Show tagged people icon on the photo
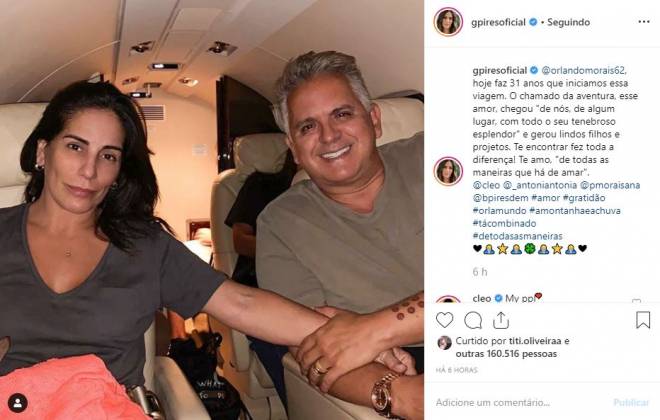Image resolution: width=660 pixels, height=420 pixels. click(18, 403)
